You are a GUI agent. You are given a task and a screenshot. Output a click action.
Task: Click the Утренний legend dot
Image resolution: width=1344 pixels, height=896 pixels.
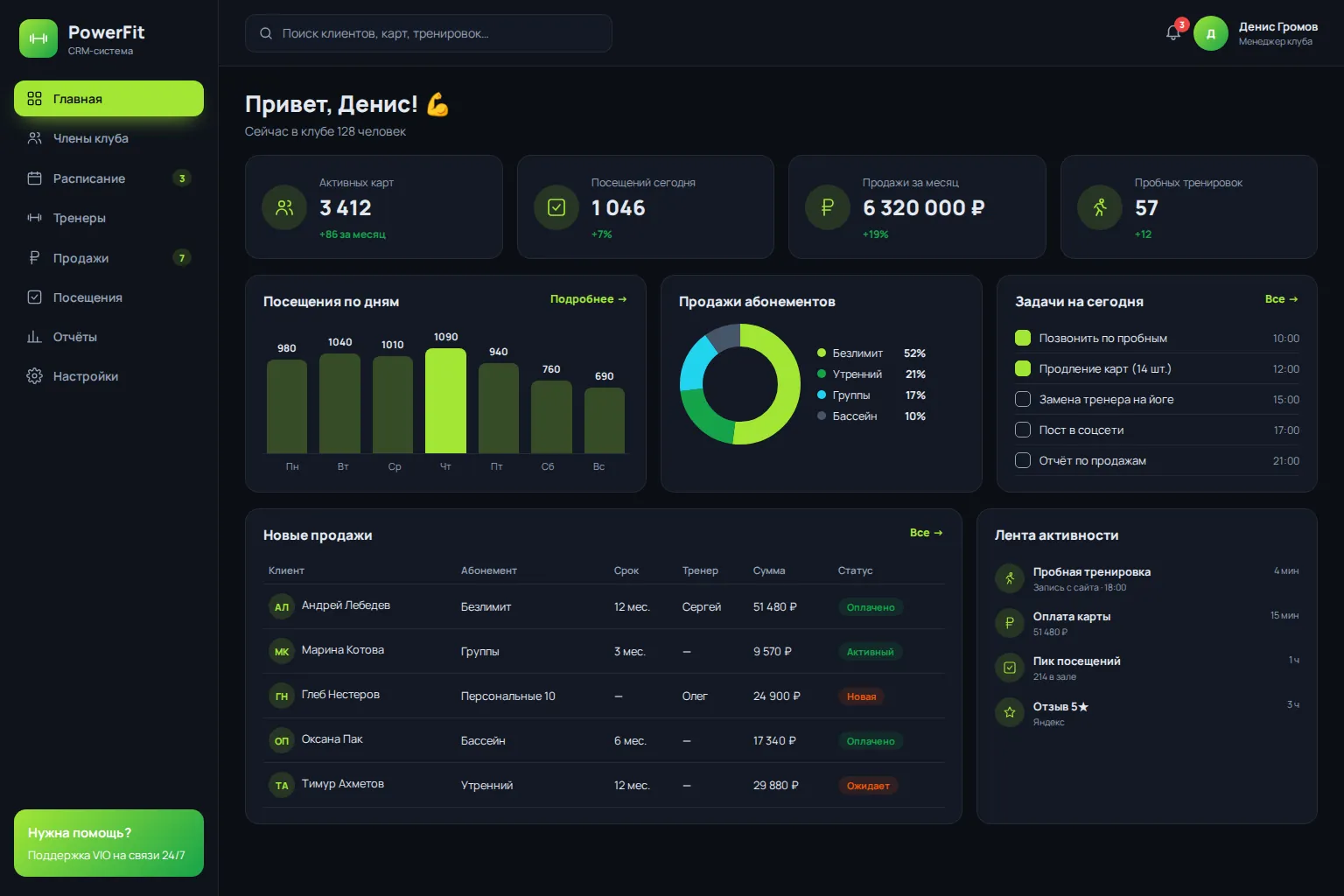point(822,374)
